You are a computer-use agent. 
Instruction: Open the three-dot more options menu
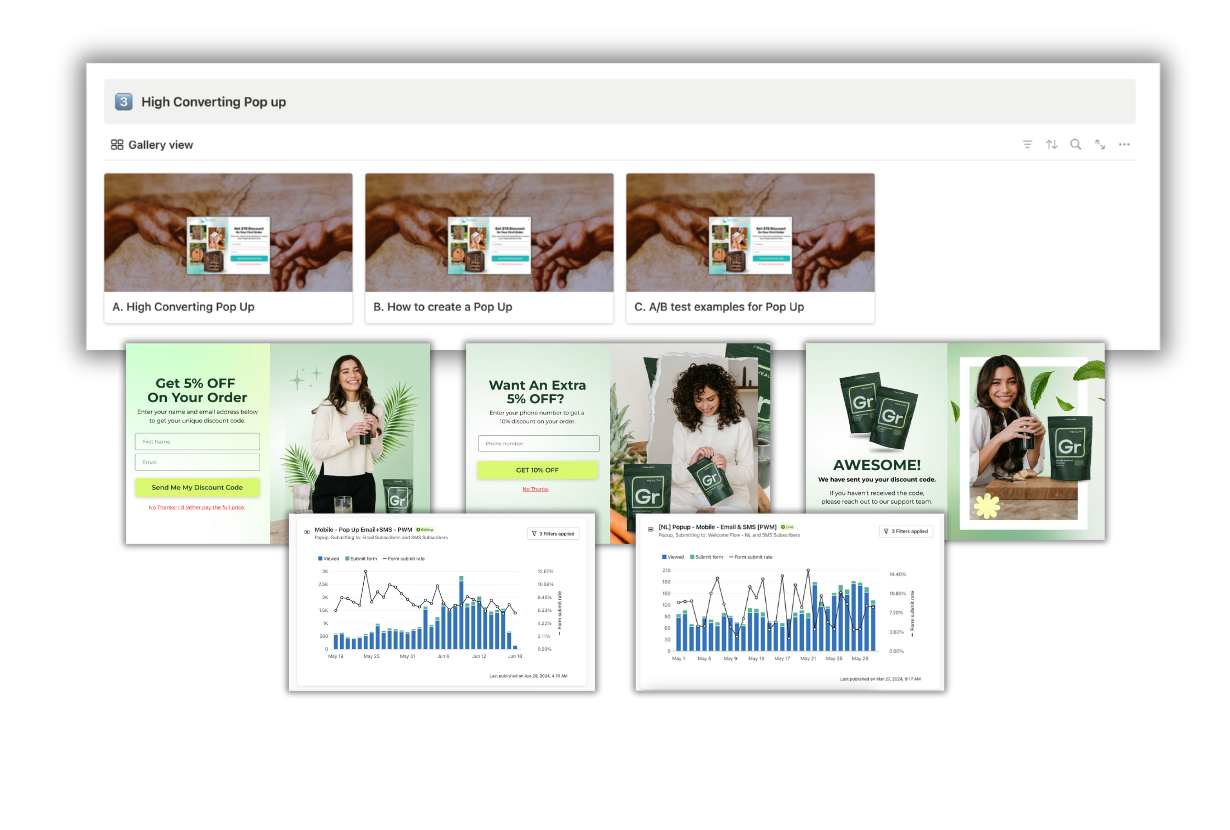(1124, 145)
